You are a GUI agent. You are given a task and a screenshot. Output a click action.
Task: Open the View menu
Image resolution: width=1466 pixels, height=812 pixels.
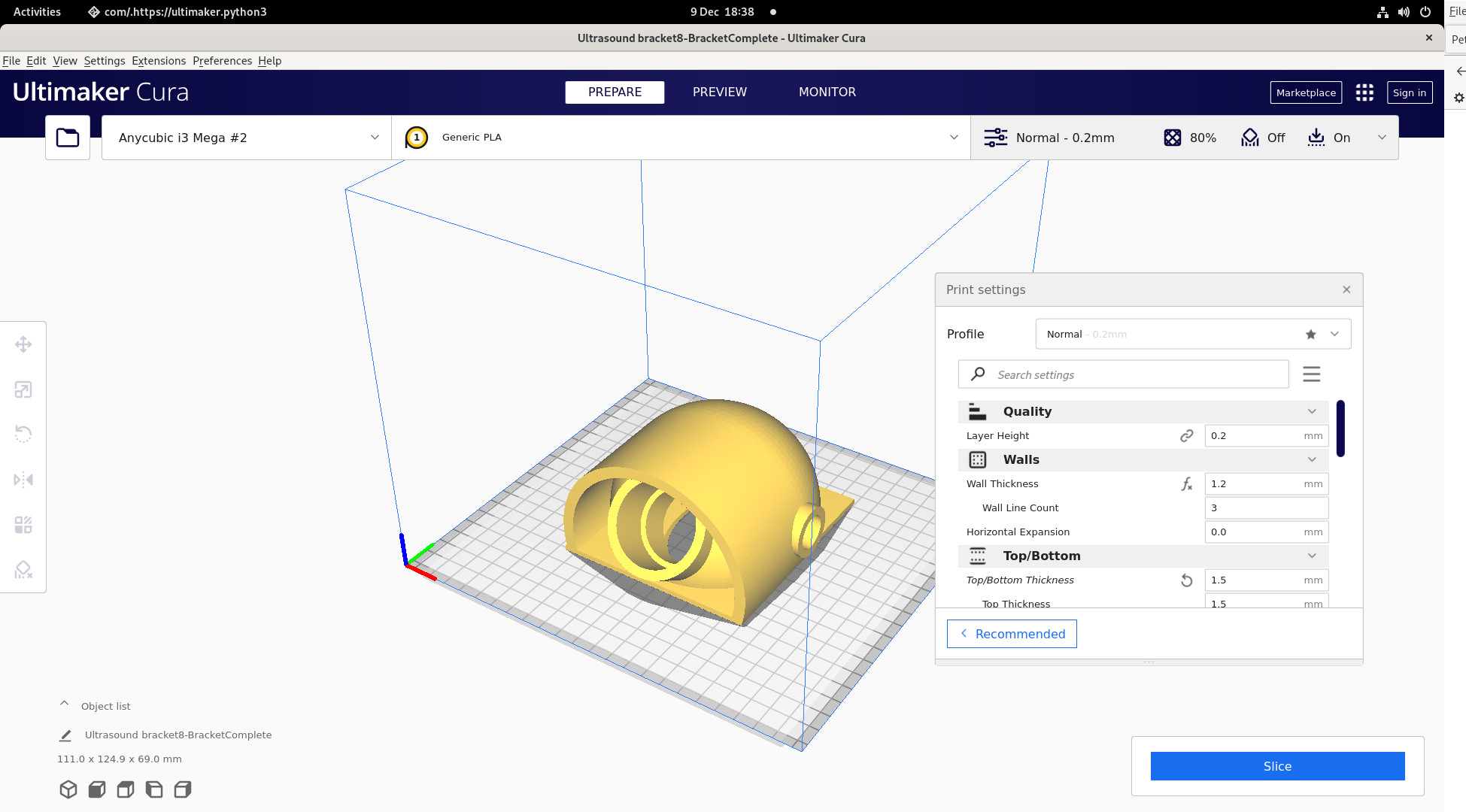click(x=65, y=61)
